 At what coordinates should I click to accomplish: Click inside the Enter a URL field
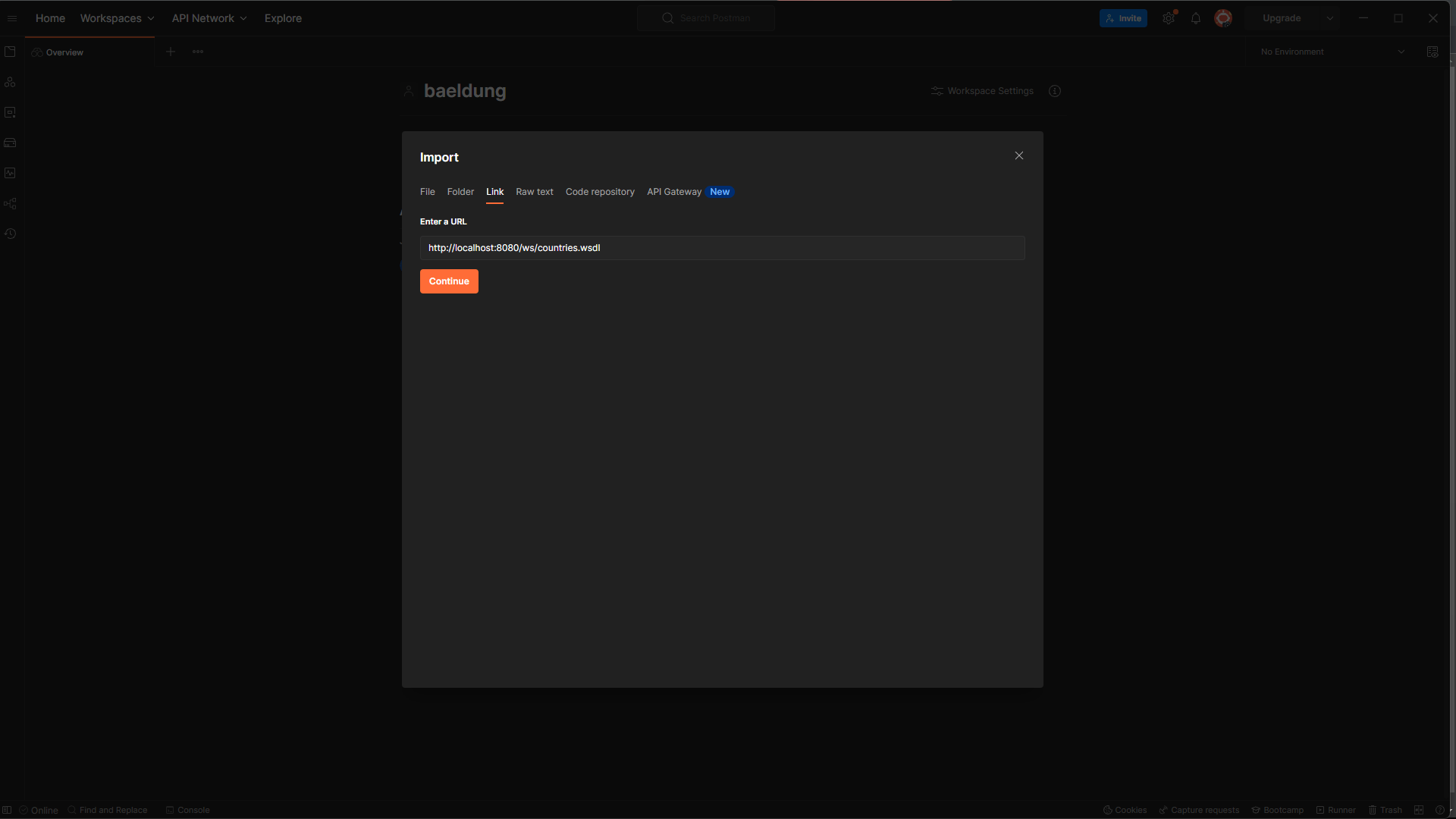[x=722, y=248]
